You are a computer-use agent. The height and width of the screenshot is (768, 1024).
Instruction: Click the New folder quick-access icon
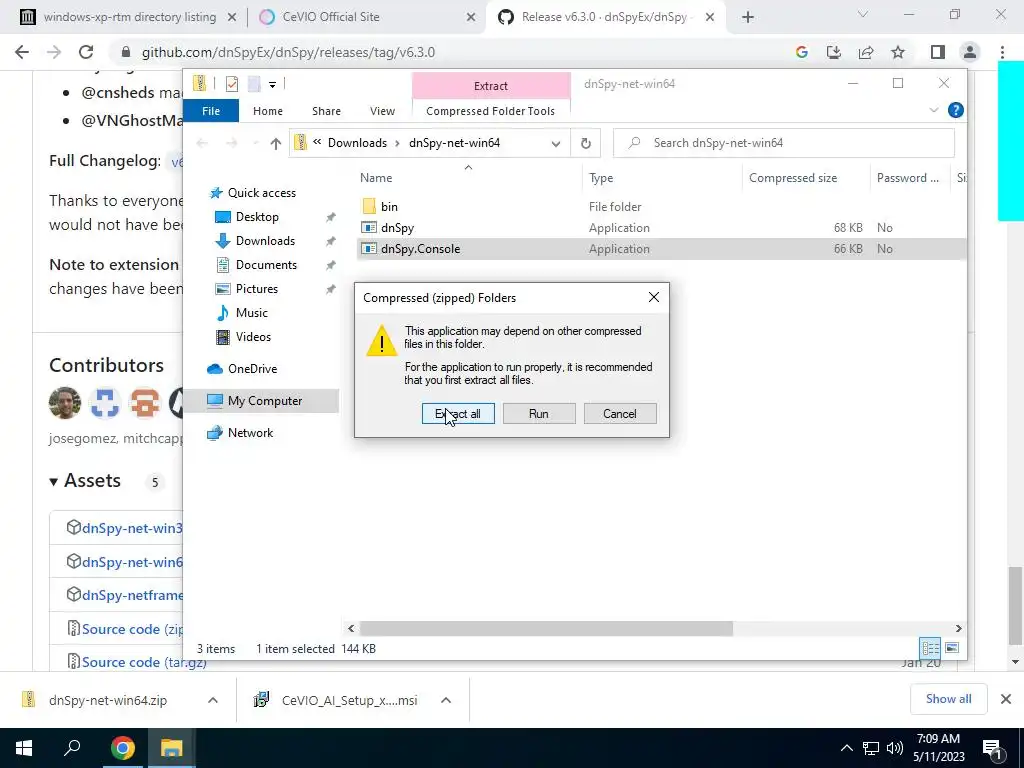click(254, 84)
